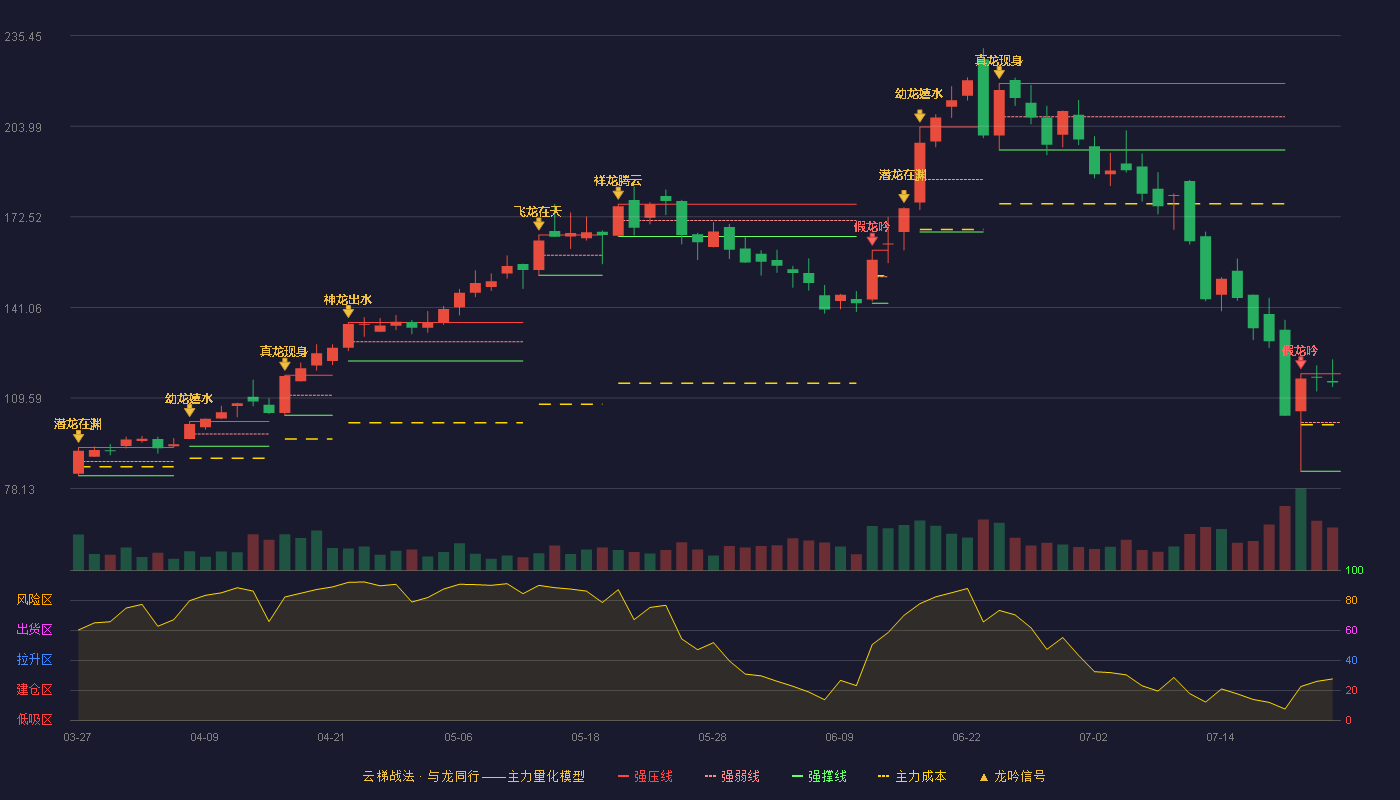
Task: Click the 神龙出水 signal arrow marker
Action: (x=348, y=312)
